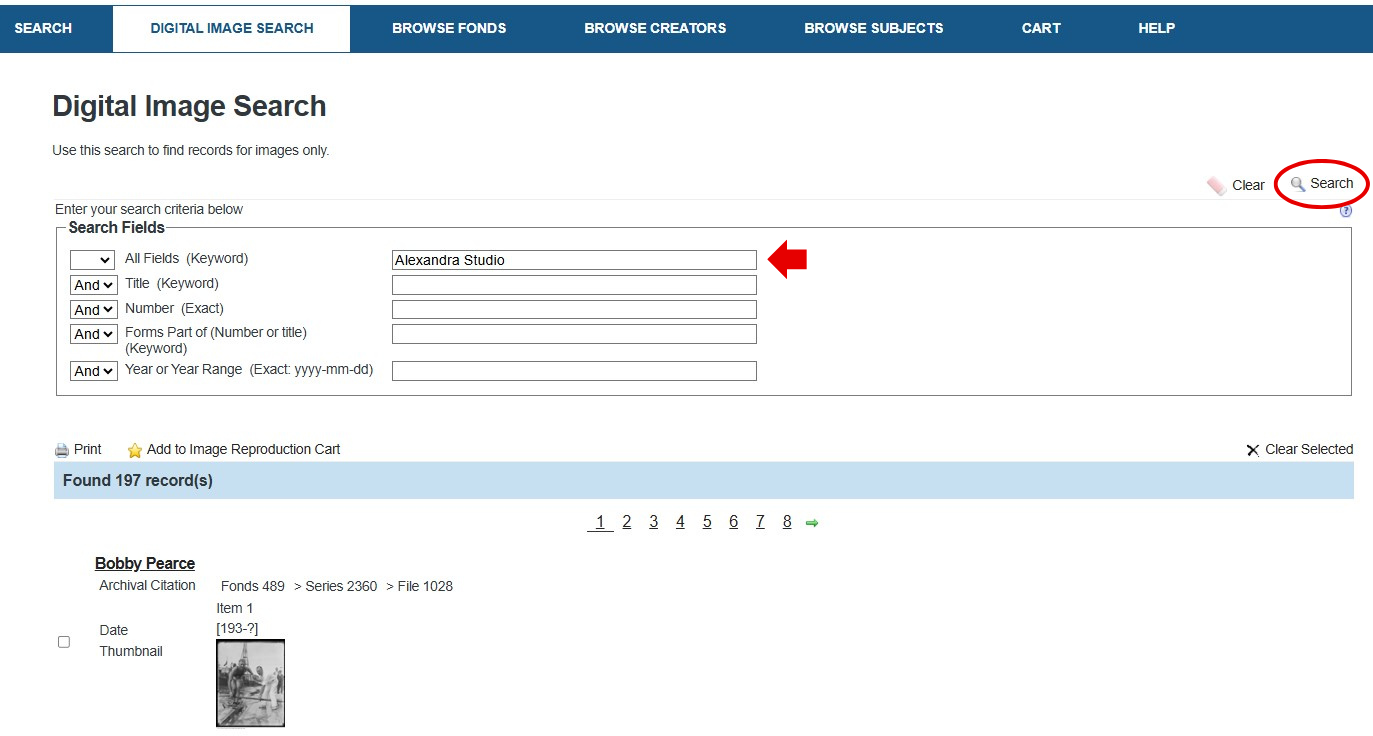Viewport: 1373px width, 736px height.
Task: Click the date value [193-?]
Action: 237,628
